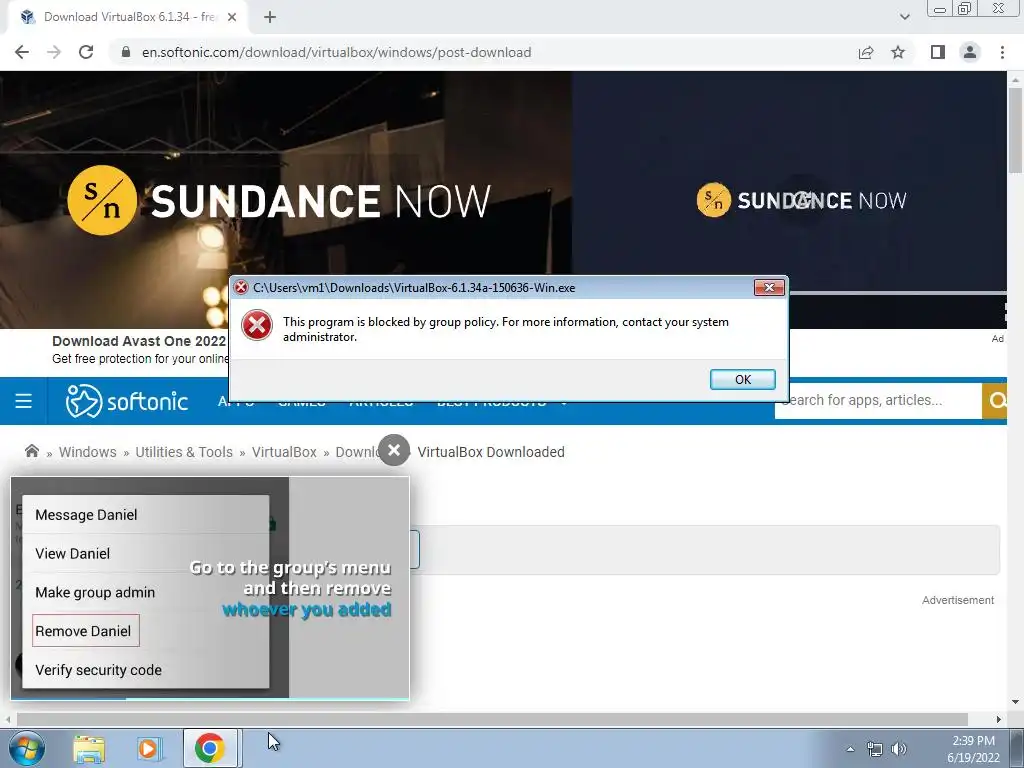Viewport: 1024px width, 768px height.
Task: Open Softonic hamburger menu
Action: tap(24, 401)
